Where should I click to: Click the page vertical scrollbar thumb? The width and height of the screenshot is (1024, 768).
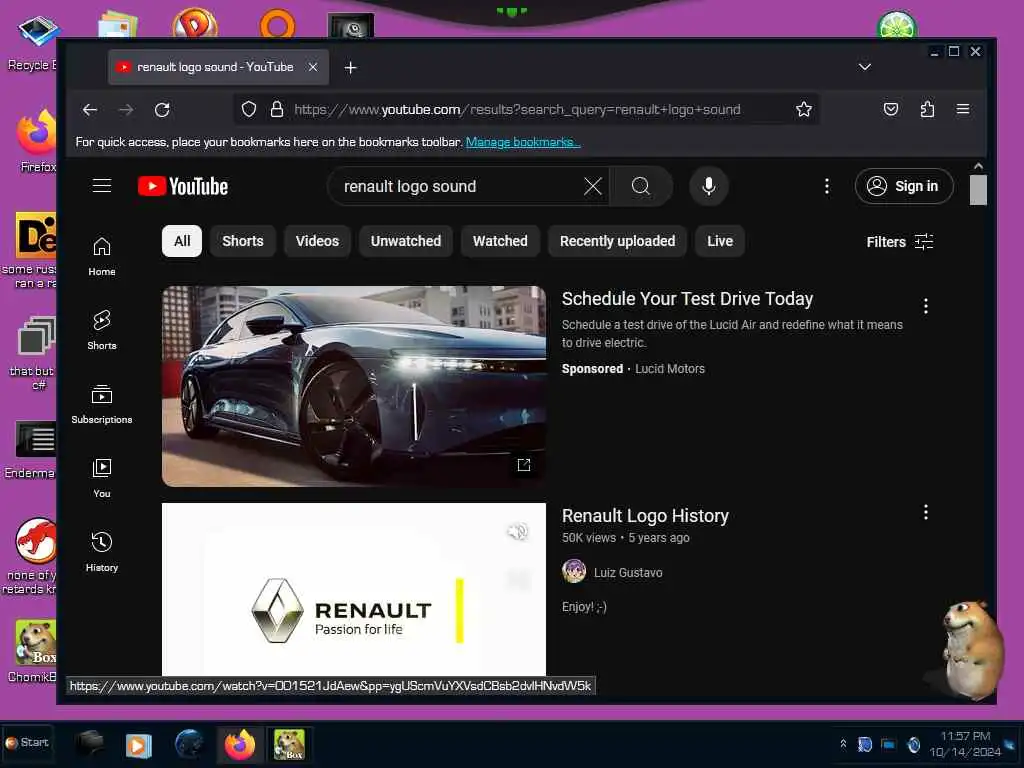pos(978,190)
